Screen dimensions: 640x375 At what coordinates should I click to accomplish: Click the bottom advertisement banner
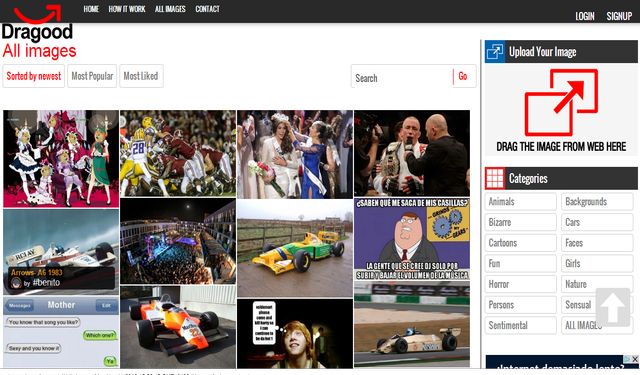562,362
